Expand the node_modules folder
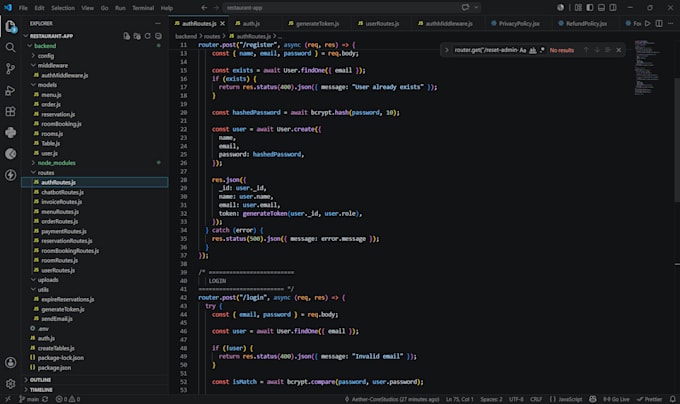680x404 pixels. (33, 163)
